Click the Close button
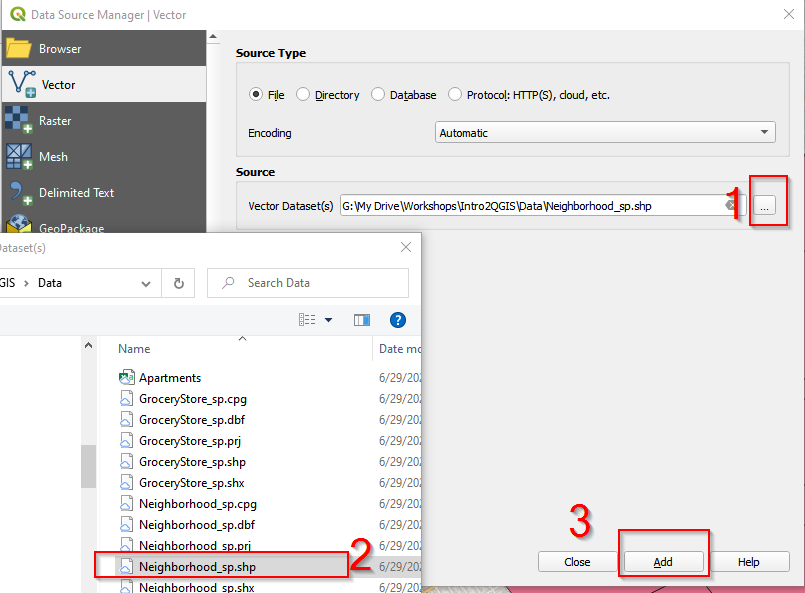The height and width of the screenshot is (593, 805). coord(577,562)
